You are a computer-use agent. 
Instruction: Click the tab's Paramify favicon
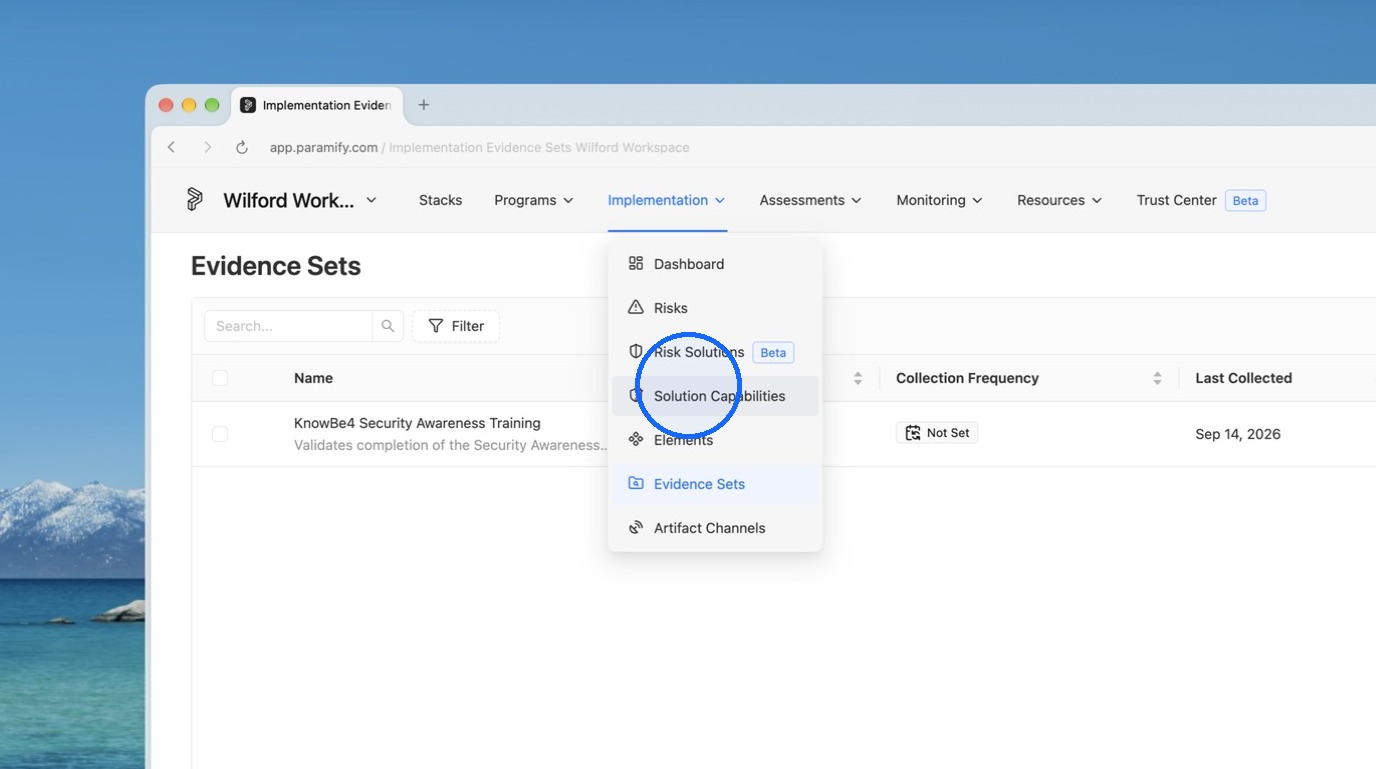[x=248, y=105]
